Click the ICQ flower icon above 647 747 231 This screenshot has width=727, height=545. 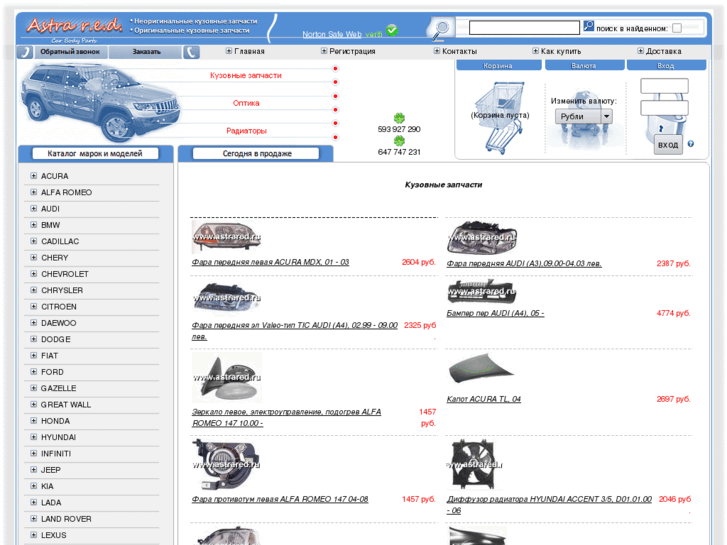pyautogui.click(x=399, y=141)
